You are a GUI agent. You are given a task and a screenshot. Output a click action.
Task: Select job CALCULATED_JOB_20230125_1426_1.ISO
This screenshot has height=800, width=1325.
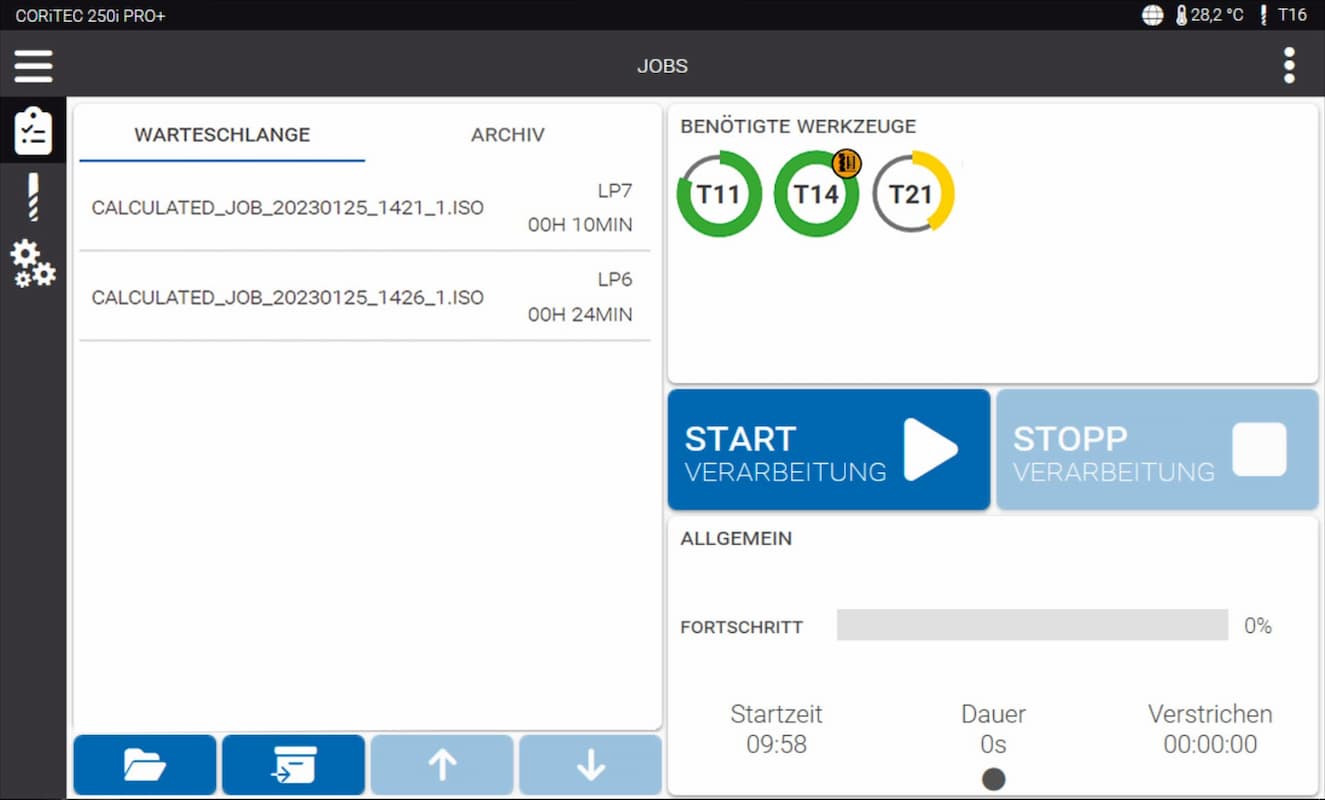point(365,297)
